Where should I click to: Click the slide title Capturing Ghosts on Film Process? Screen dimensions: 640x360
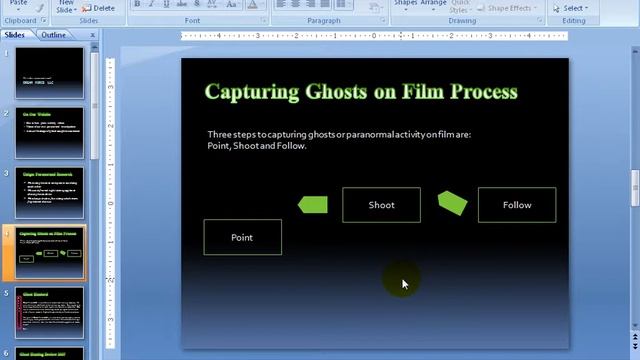click(x=361, y=91)
